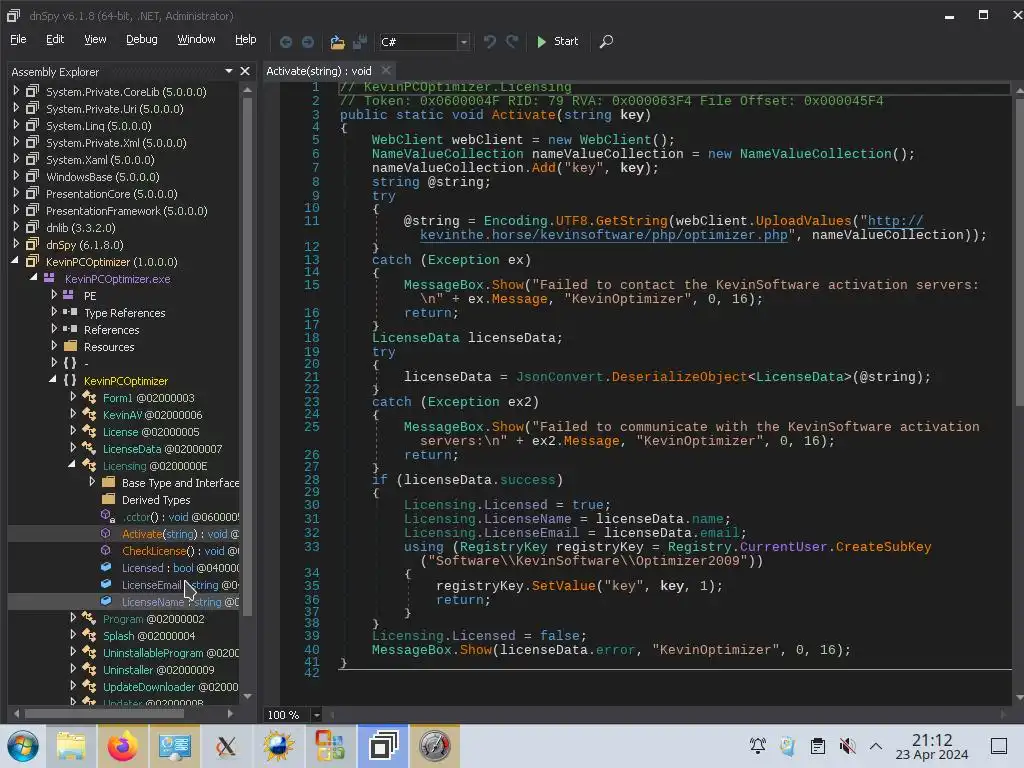Click the Save All toolbar icon
Viewport: 1024px width, 768px height.
point(360,42)
